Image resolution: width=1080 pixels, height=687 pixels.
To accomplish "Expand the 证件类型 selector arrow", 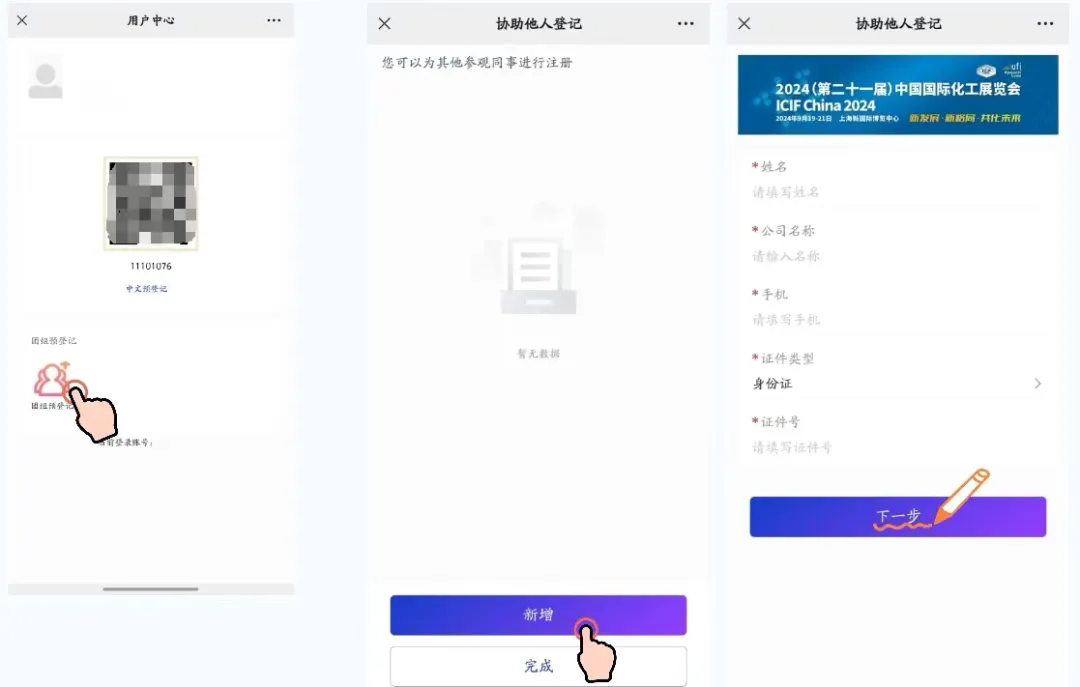I will 1037,384.
